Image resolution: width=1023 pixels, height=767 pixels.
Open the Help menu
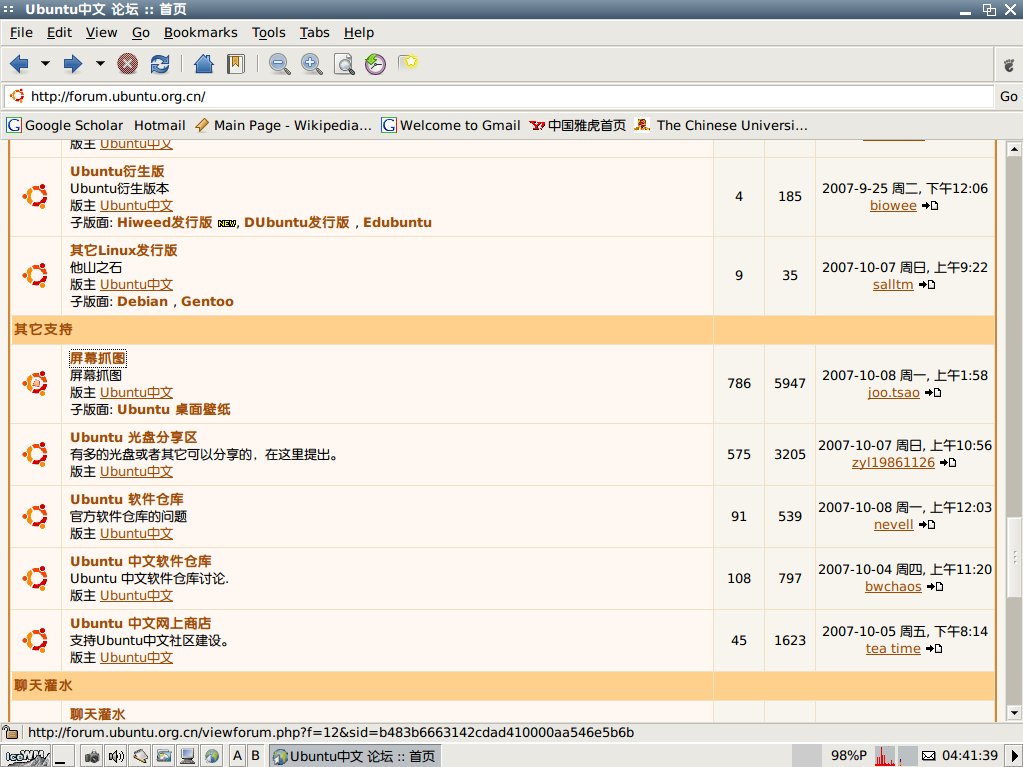click(359, 33)
